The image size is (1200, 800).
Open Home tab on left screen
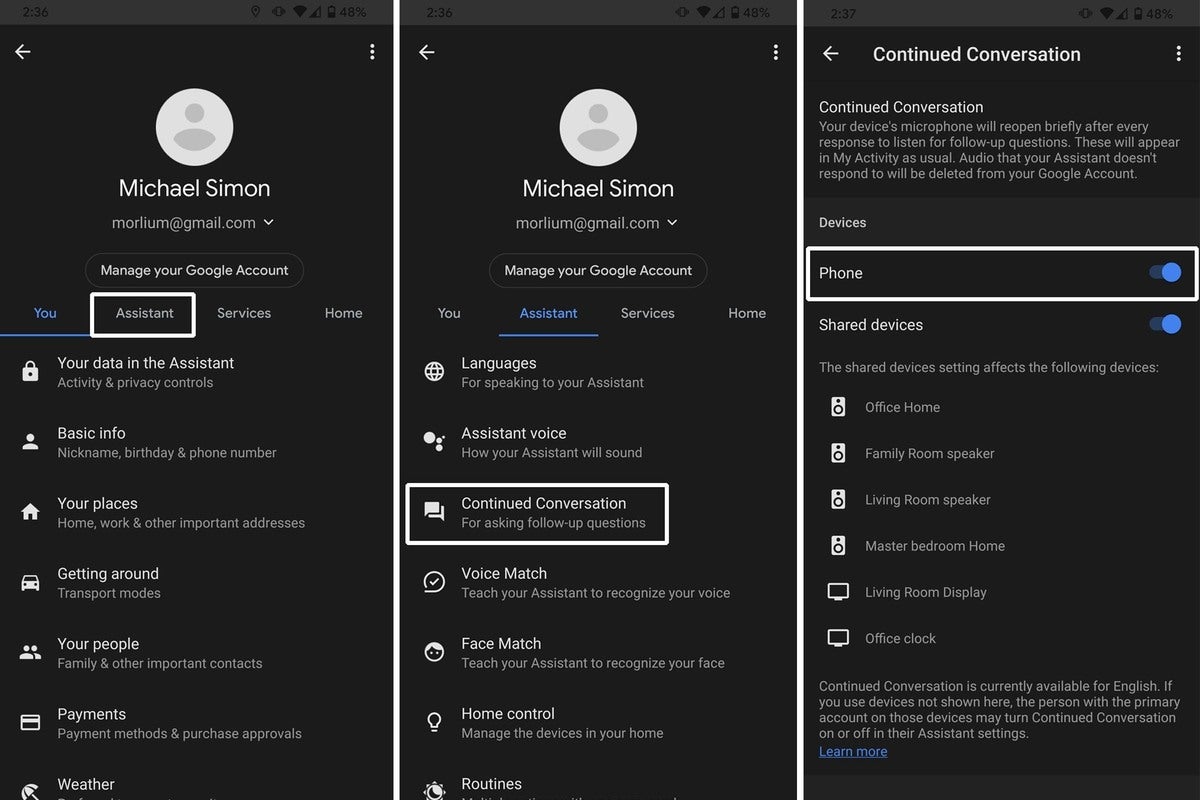(343, 313)
